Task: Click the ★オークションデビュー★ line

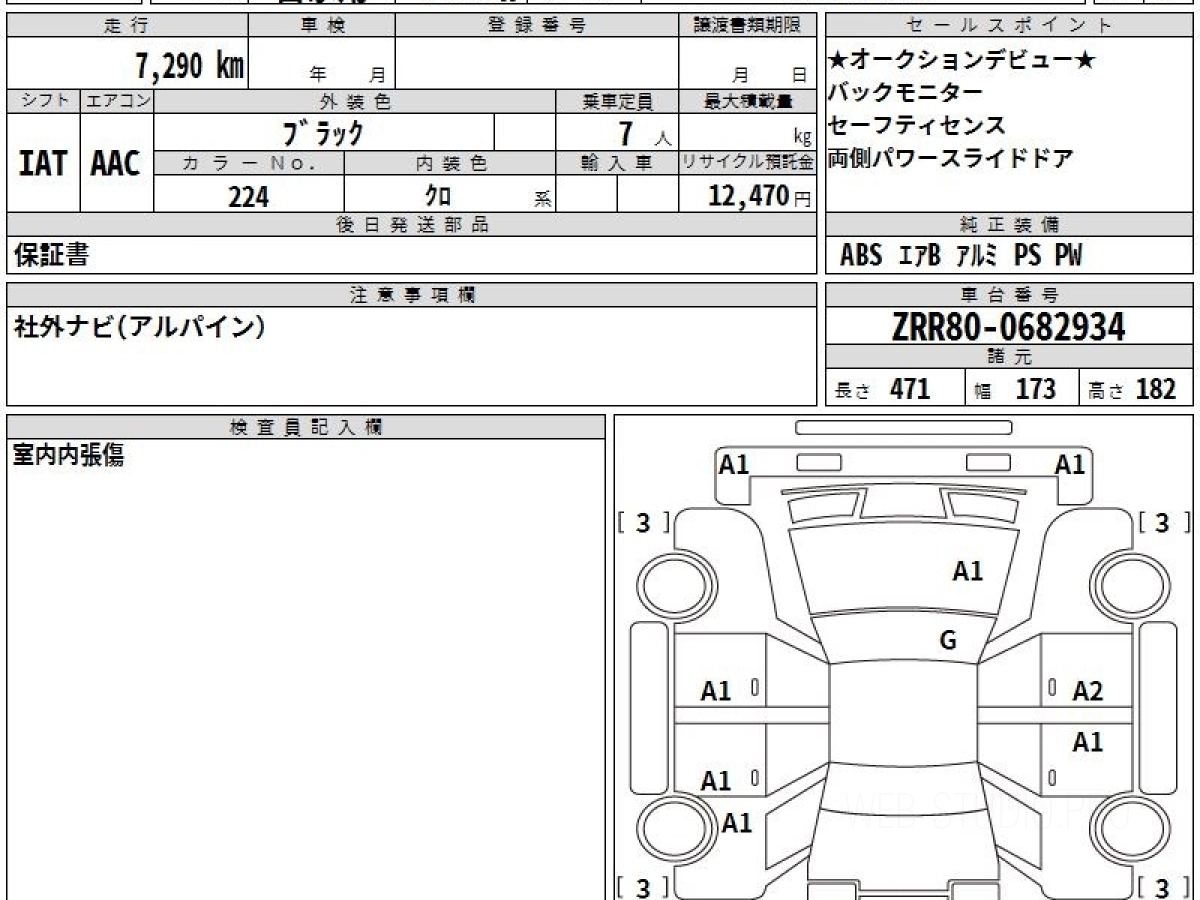Action: [963, 62]
